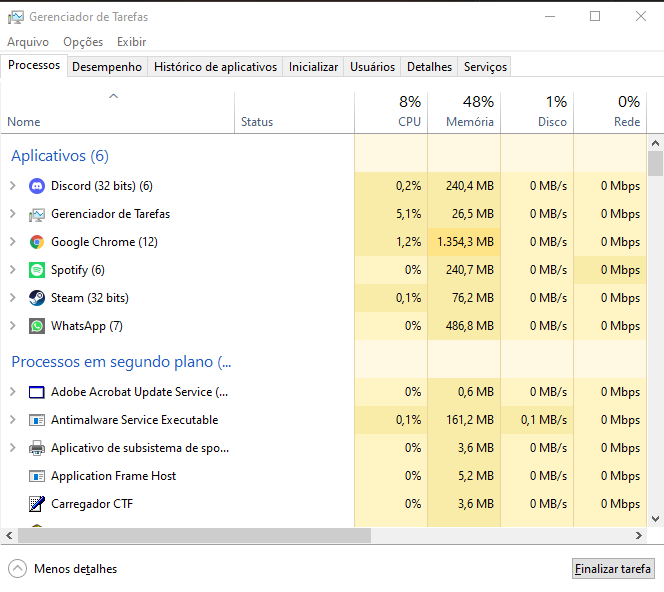Collapse details with Menos detalhes toggle

18,569
